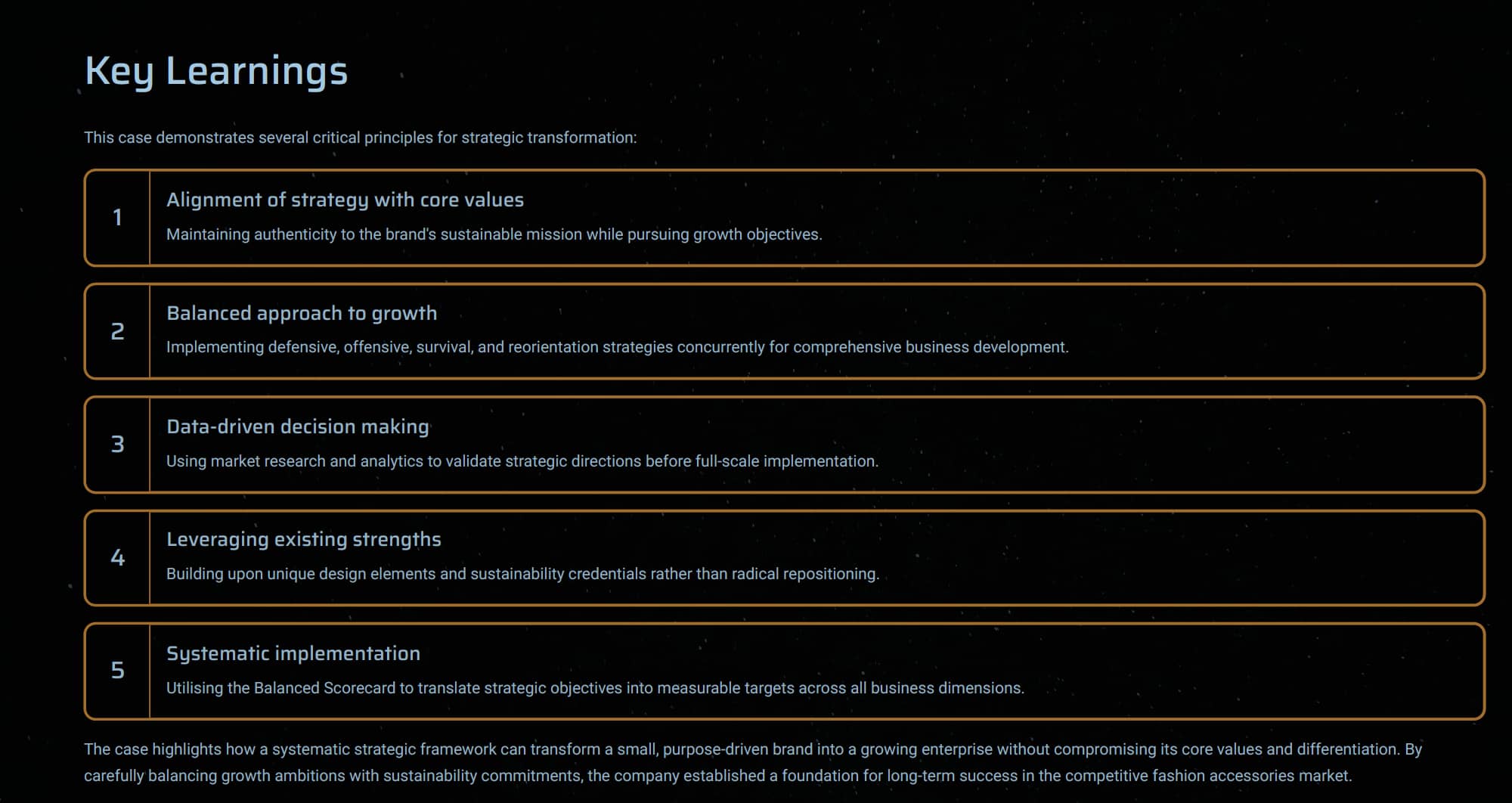1512x803 pixels.
Task: Click the 'The case highlights' closing paragraph
Action: (752, 762)
